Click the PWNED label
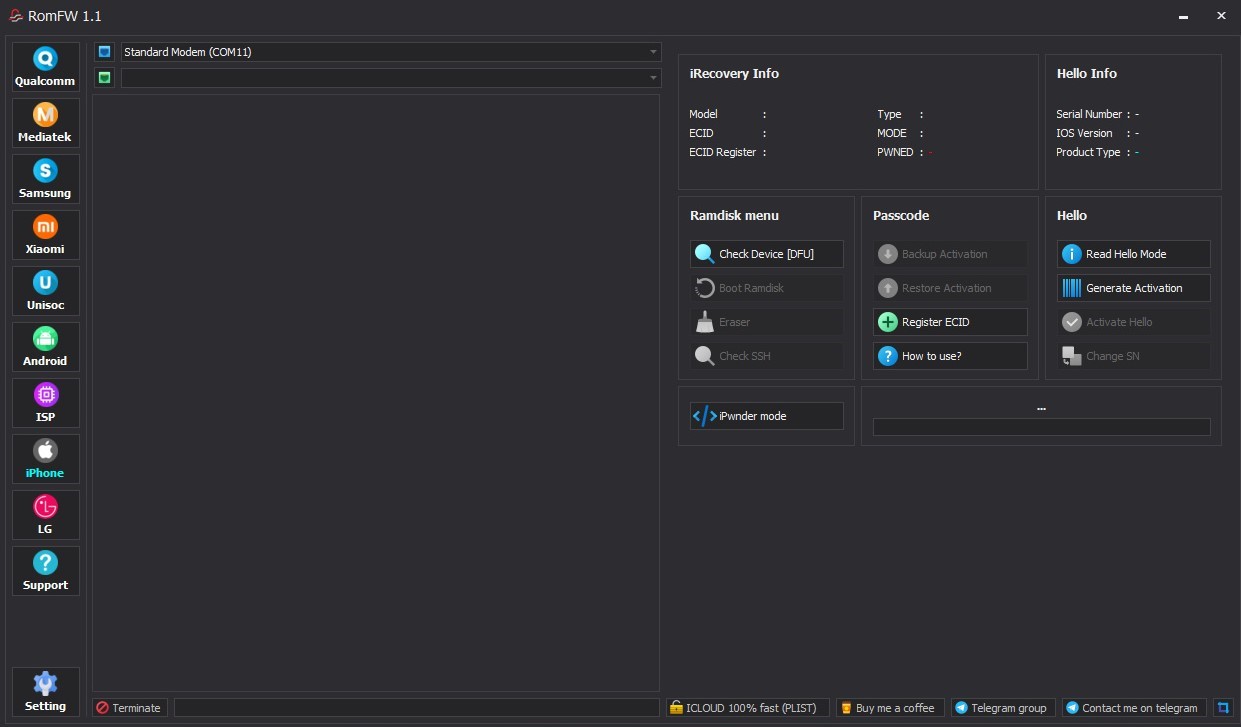1241x727 pixels. [x=895, y=152]
